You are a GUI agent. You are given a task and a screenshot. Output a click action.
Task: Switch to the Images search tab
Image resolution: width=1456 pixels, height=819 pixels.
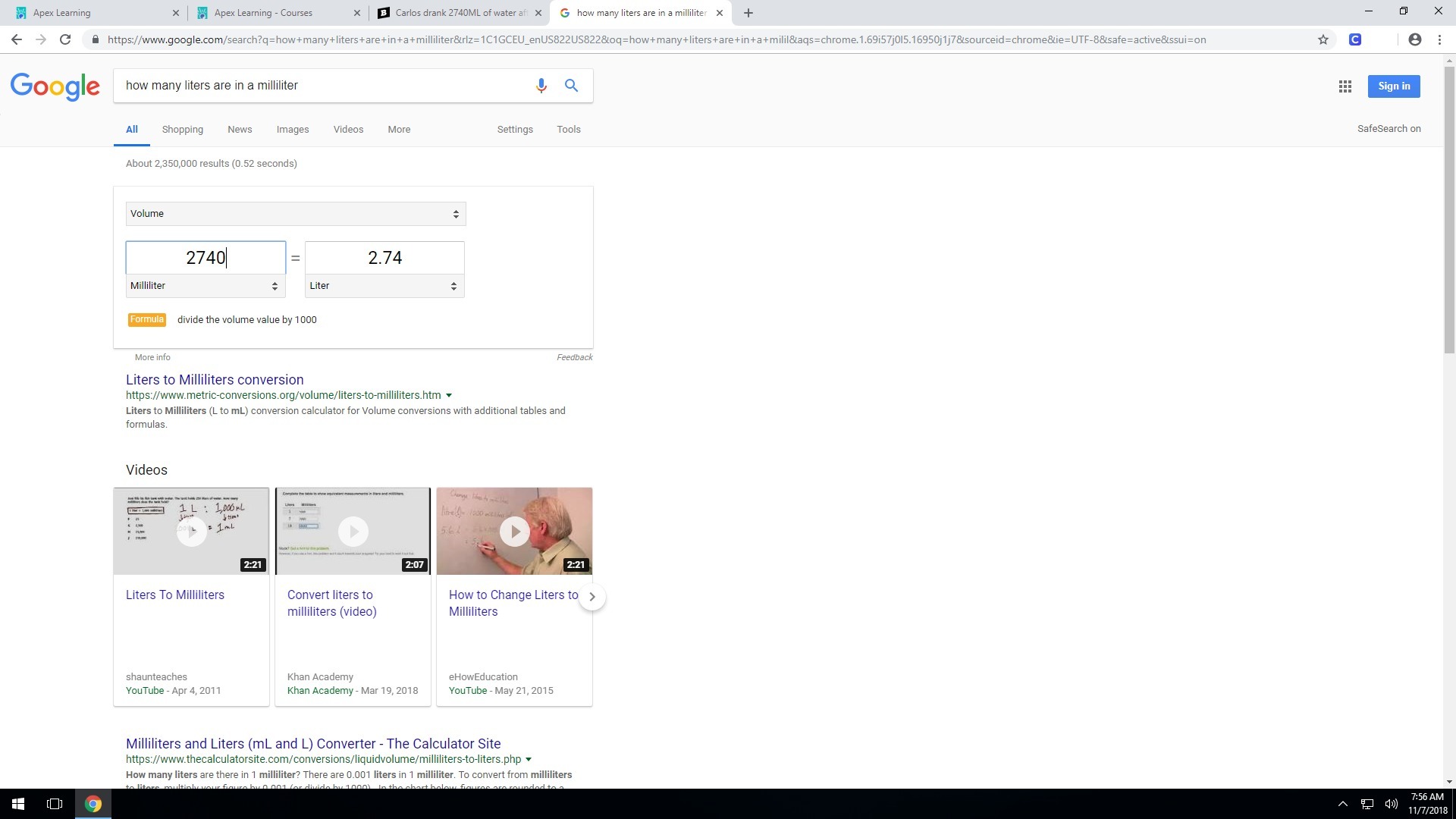pyautogui.click(x=292, y=130)
